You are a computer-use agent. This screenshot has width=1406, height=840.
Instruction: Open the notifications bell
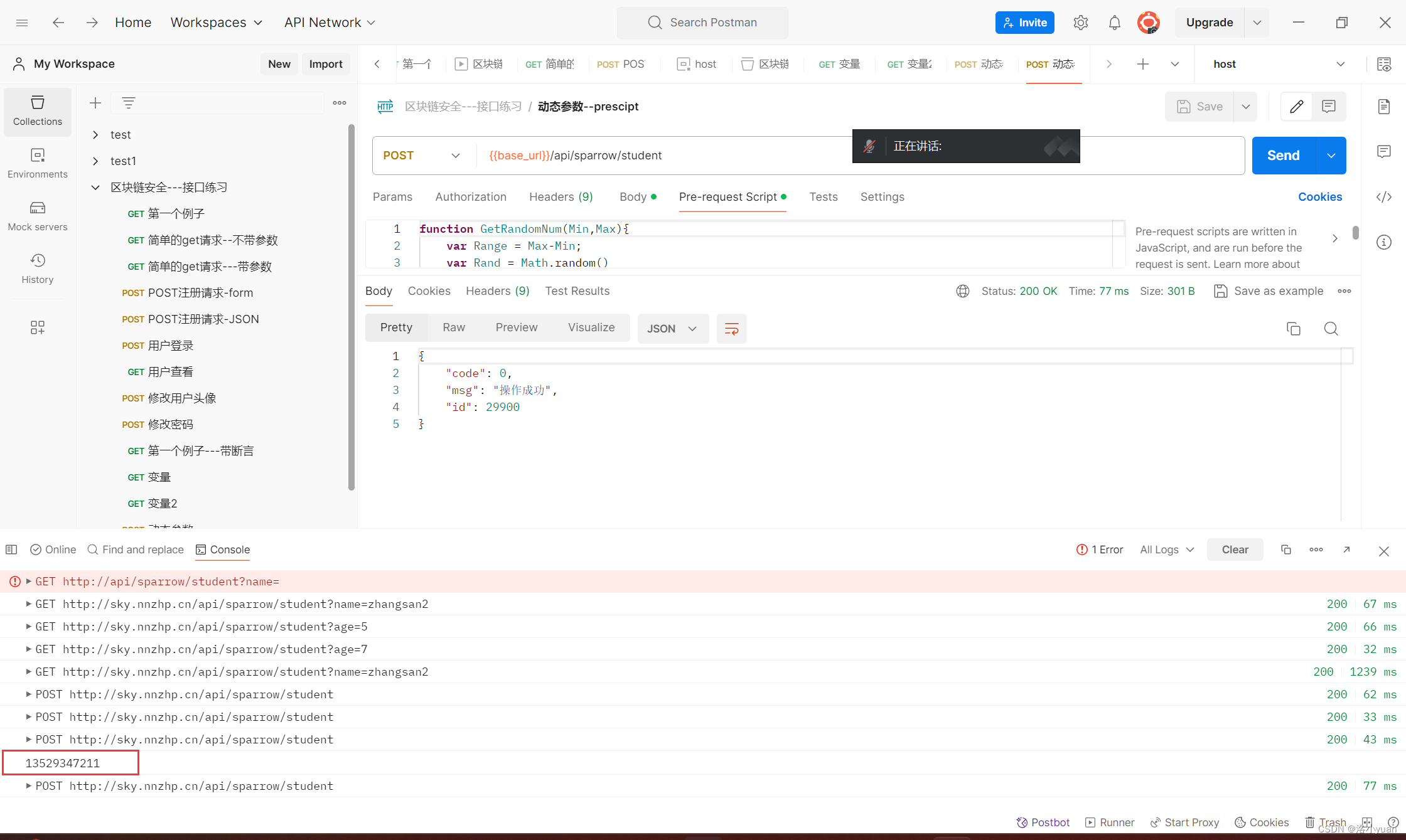click(x=1114, y=23)
